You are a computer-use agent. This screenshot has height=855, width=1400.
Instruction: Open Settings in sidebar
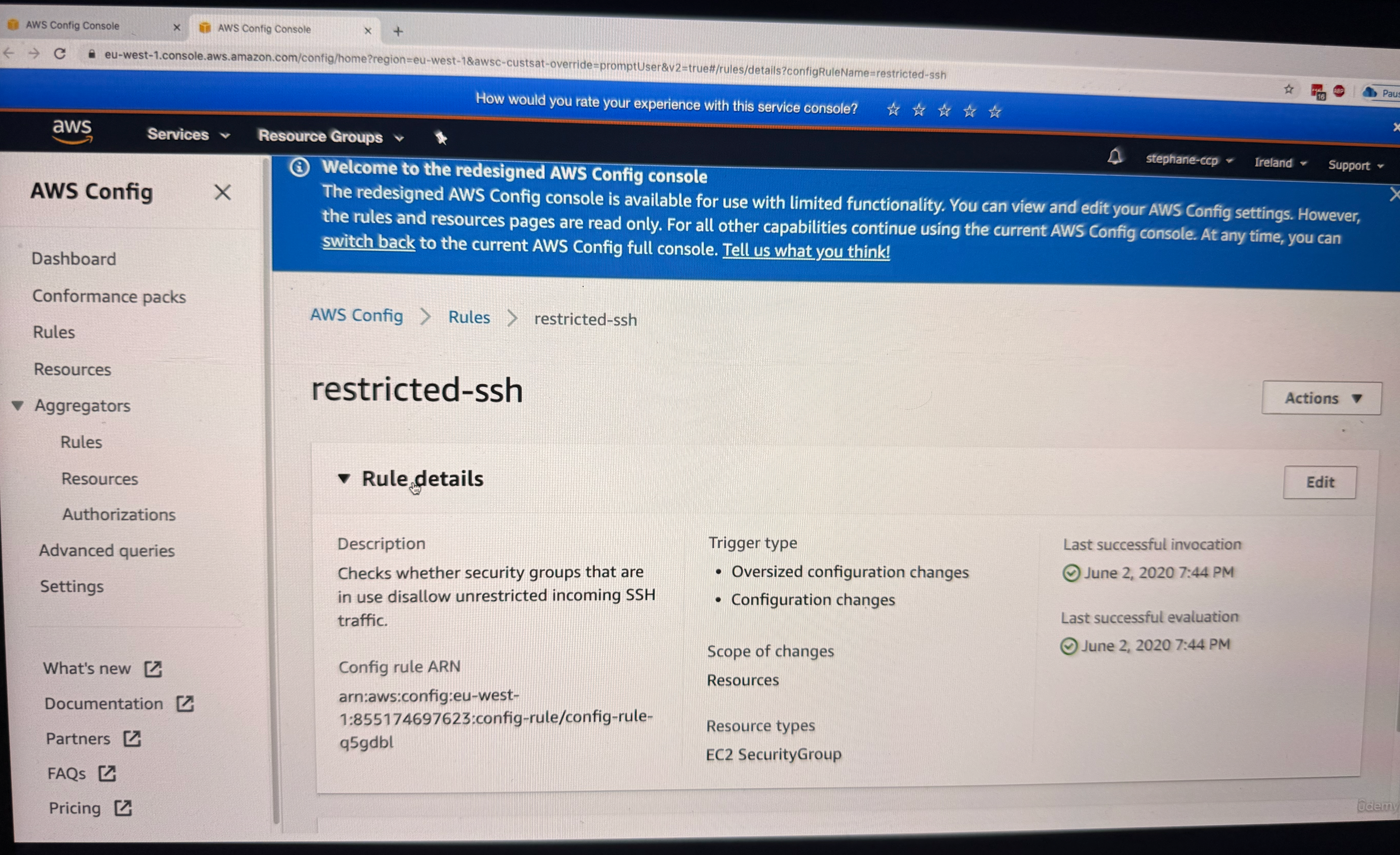pos(72,586)
